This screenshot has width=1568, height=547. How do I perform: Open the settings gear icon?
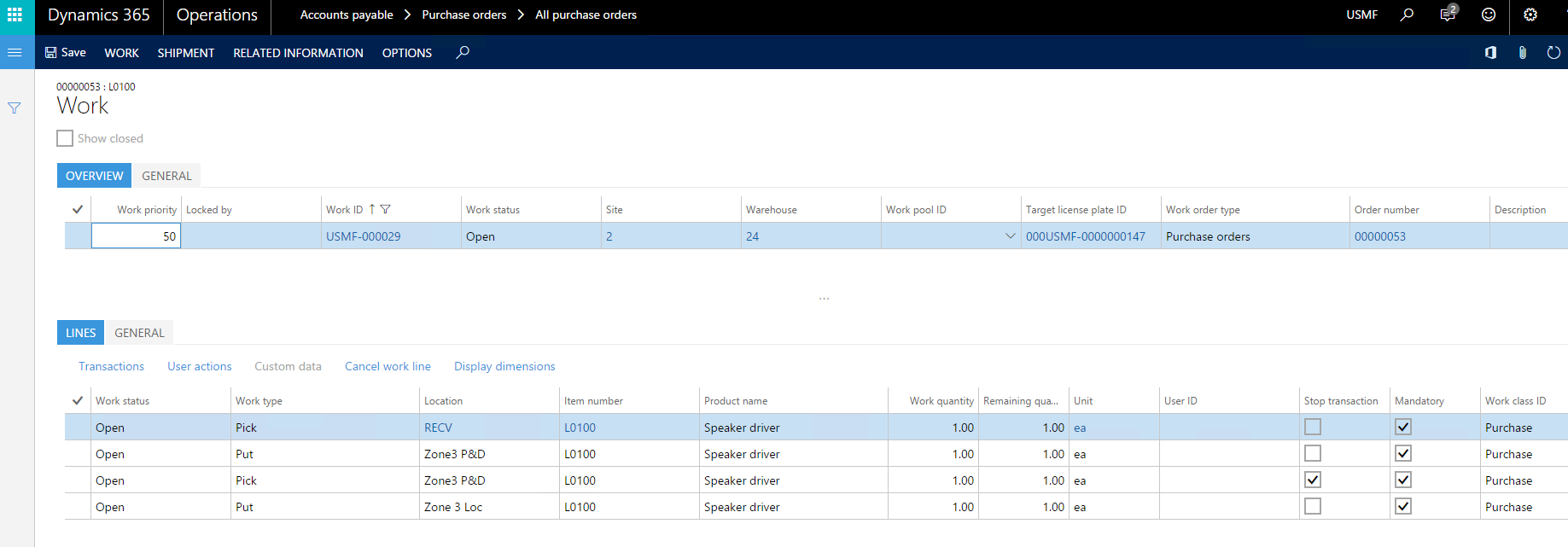pyautogui.click(x=1530, y=15)
